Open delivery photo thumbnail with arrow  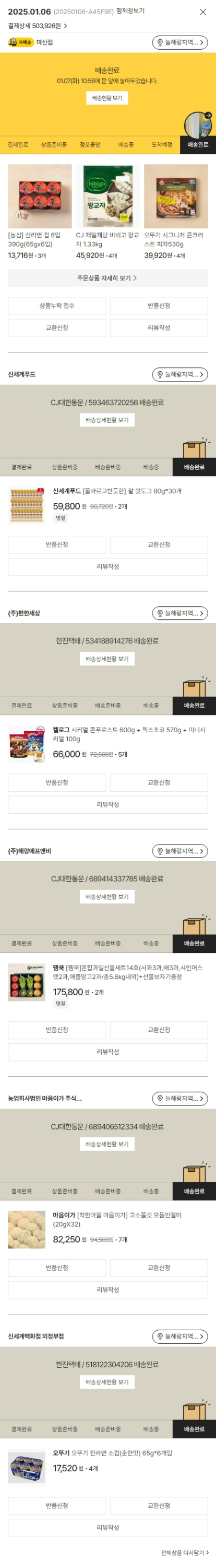[199, 125]
